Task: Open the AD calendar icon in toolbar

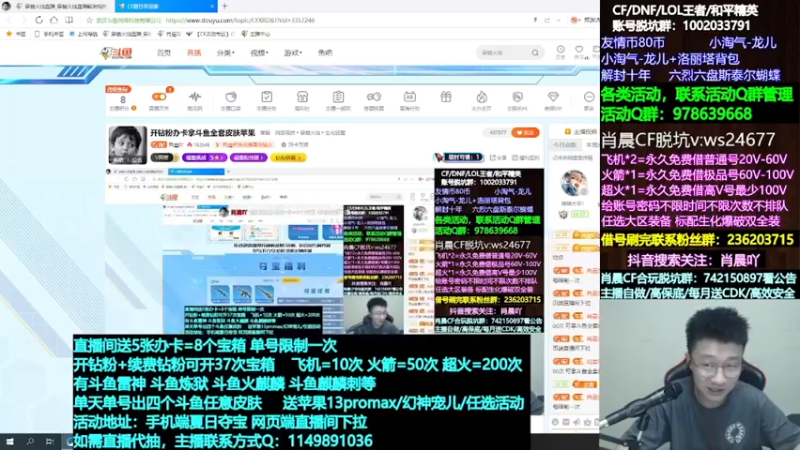Action: click(x=409, y=97)
